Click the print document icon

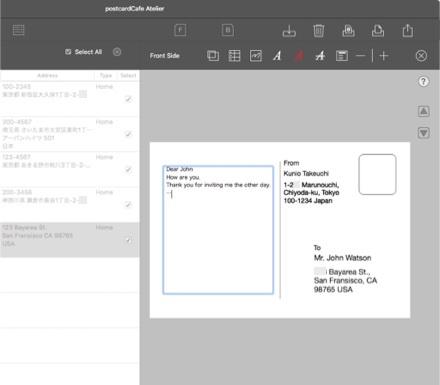click(378, 31)
